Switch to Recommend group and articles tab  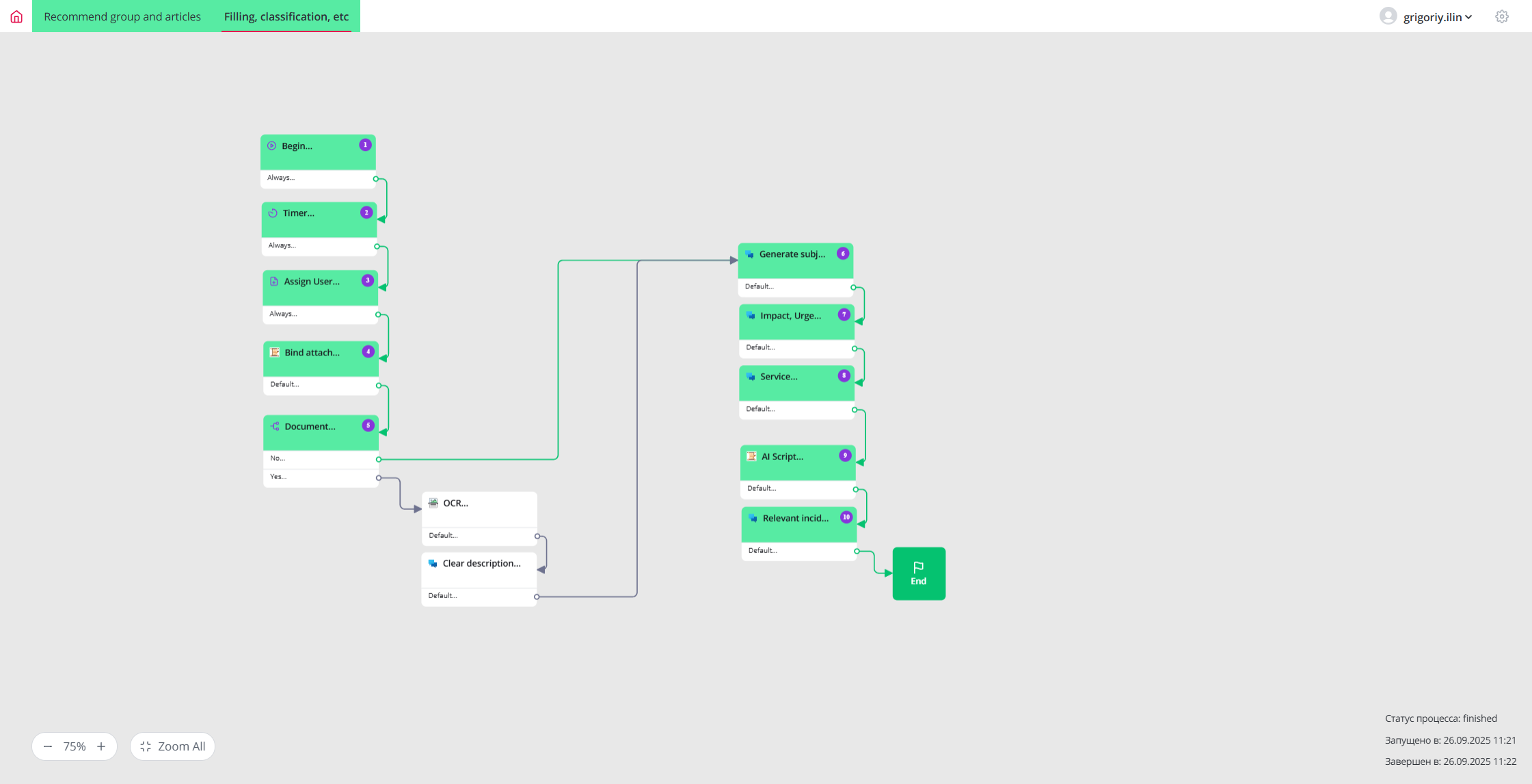[x=122, y=16]
